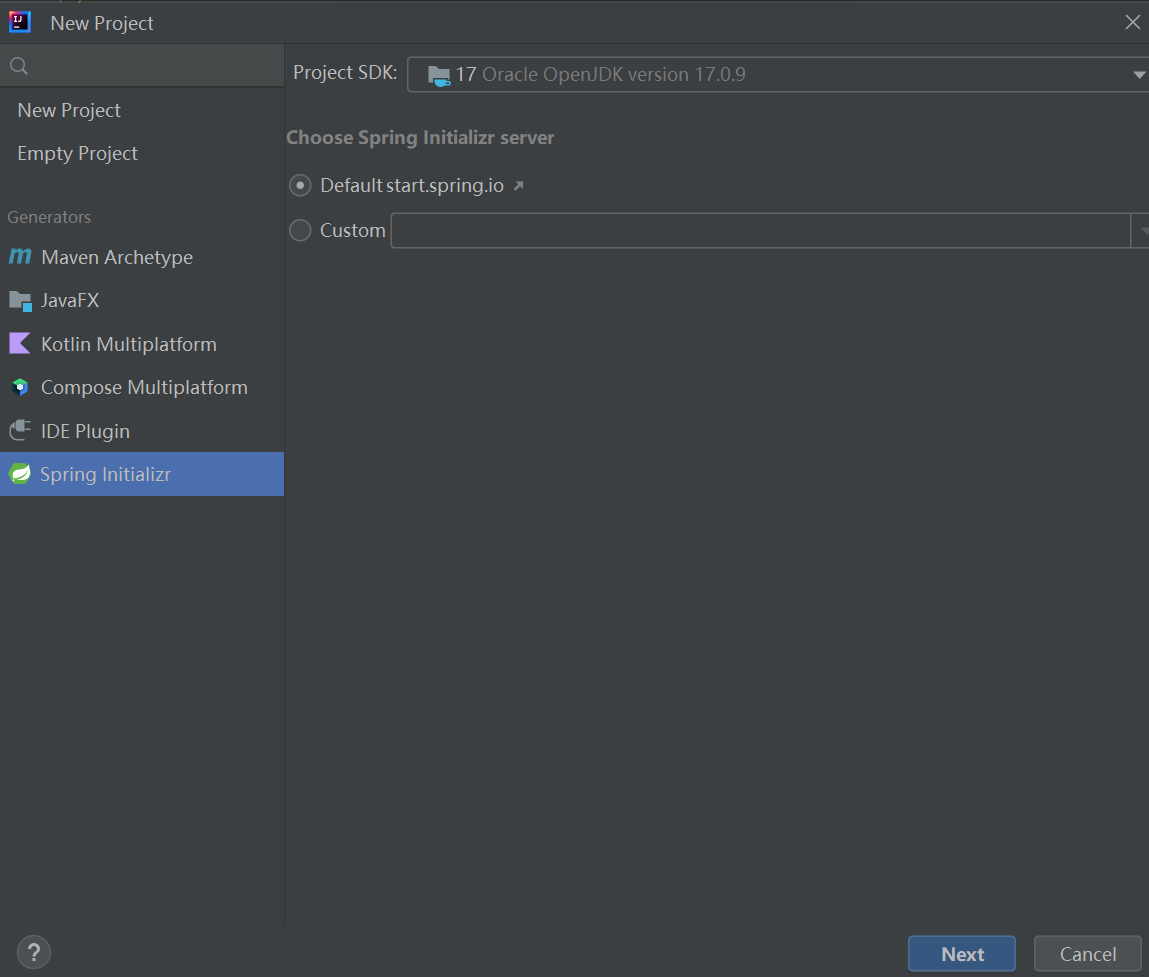The height and width of the screenshot is (977, 1149).
Task: Click the IntelliJ IDEA logo icon
Action: pos(20,22)
